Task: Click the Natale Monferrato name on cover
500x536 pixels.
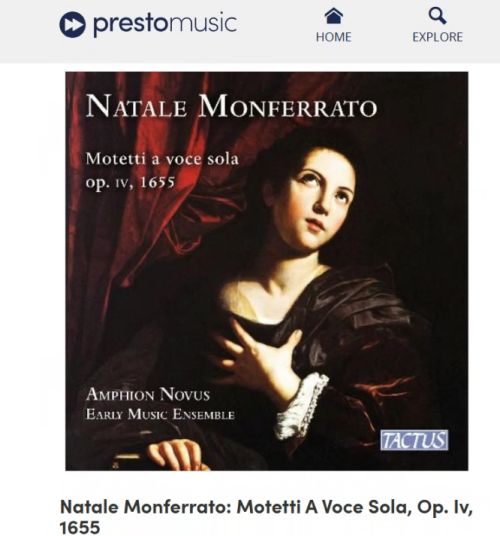Action: (231, 106)
